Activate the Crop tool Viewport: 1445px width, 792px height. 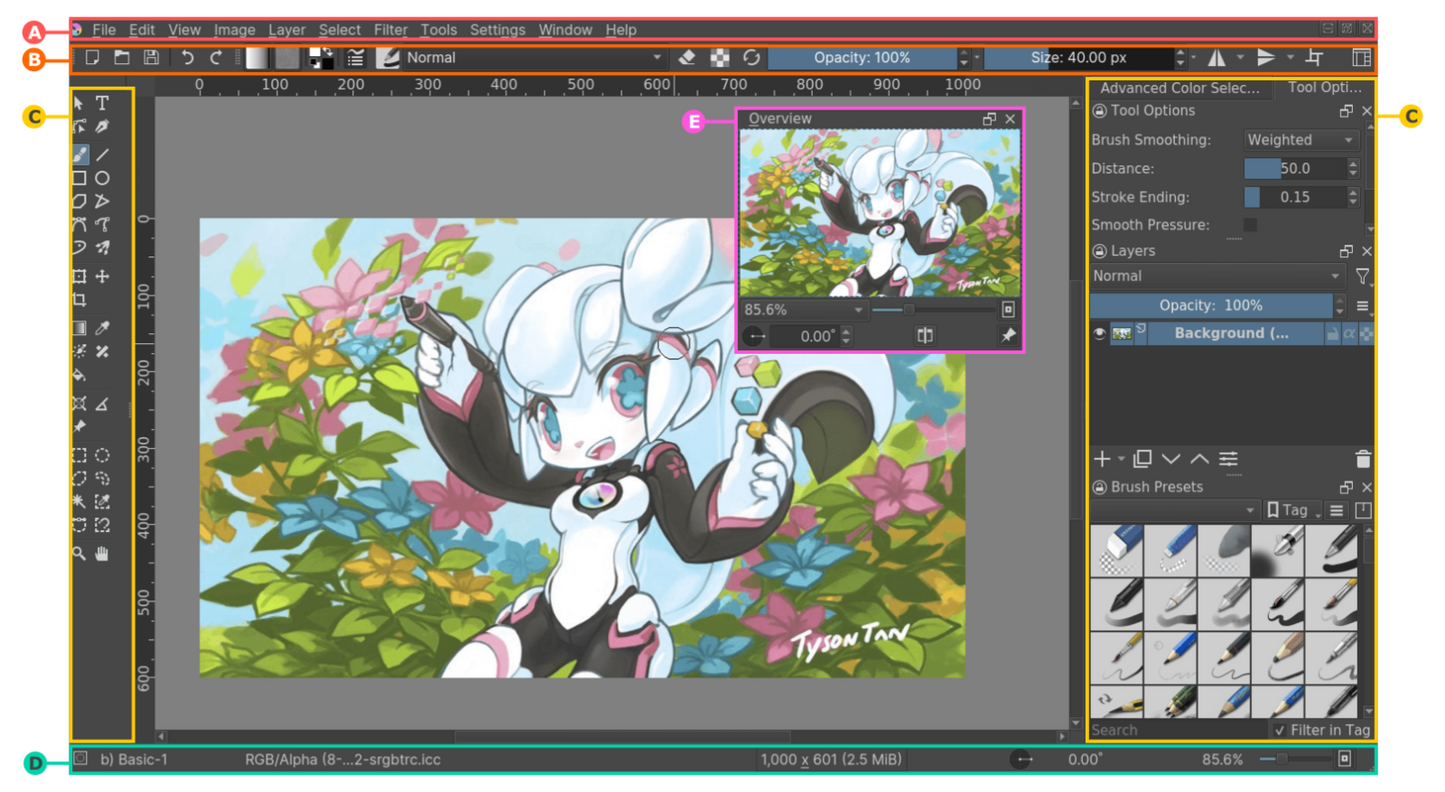click(x=80, y=300)
